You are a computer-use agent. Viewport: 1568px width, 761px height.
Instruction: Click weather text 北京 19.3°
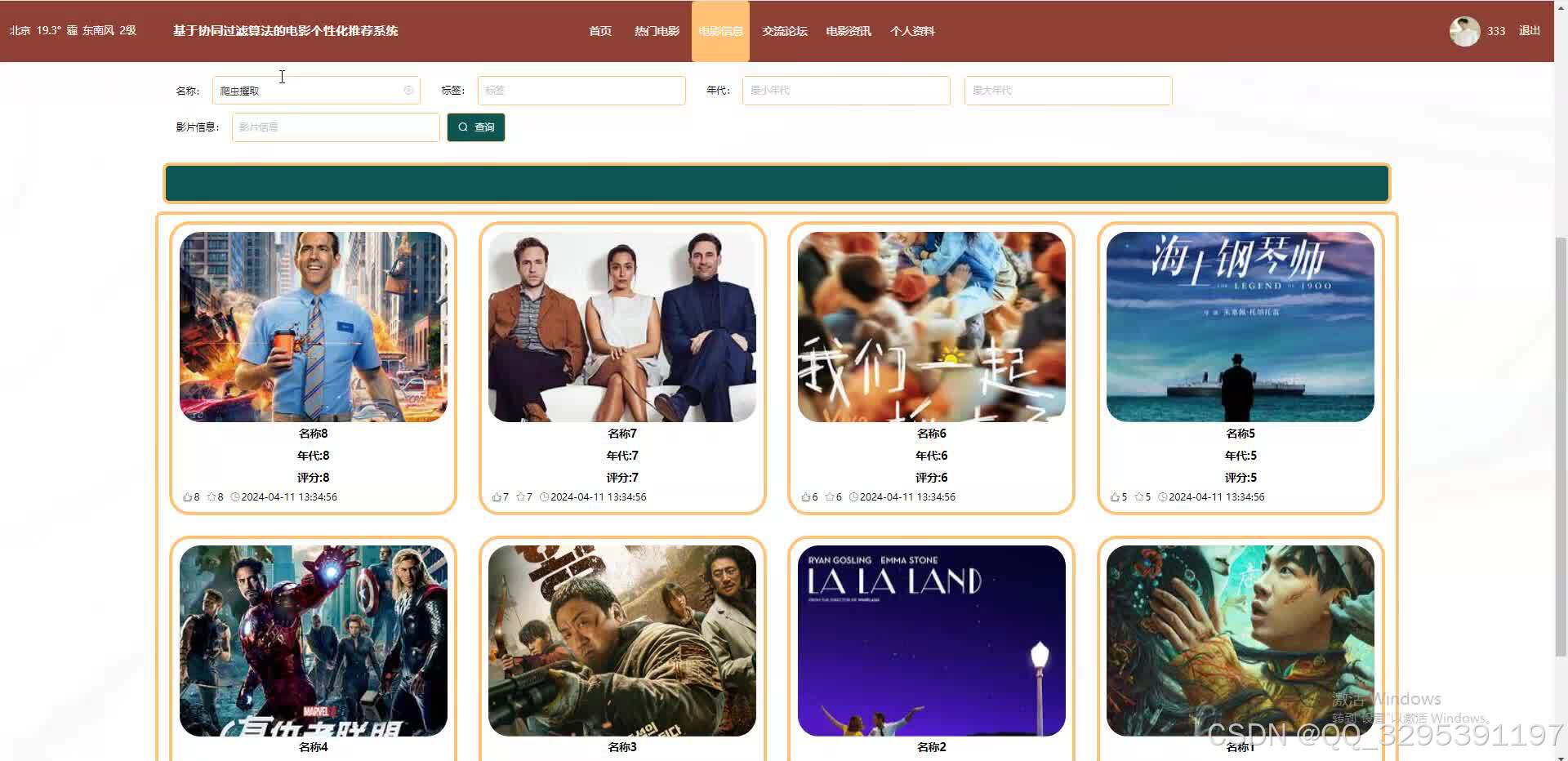pyautogui.click(x=35, y=30)
